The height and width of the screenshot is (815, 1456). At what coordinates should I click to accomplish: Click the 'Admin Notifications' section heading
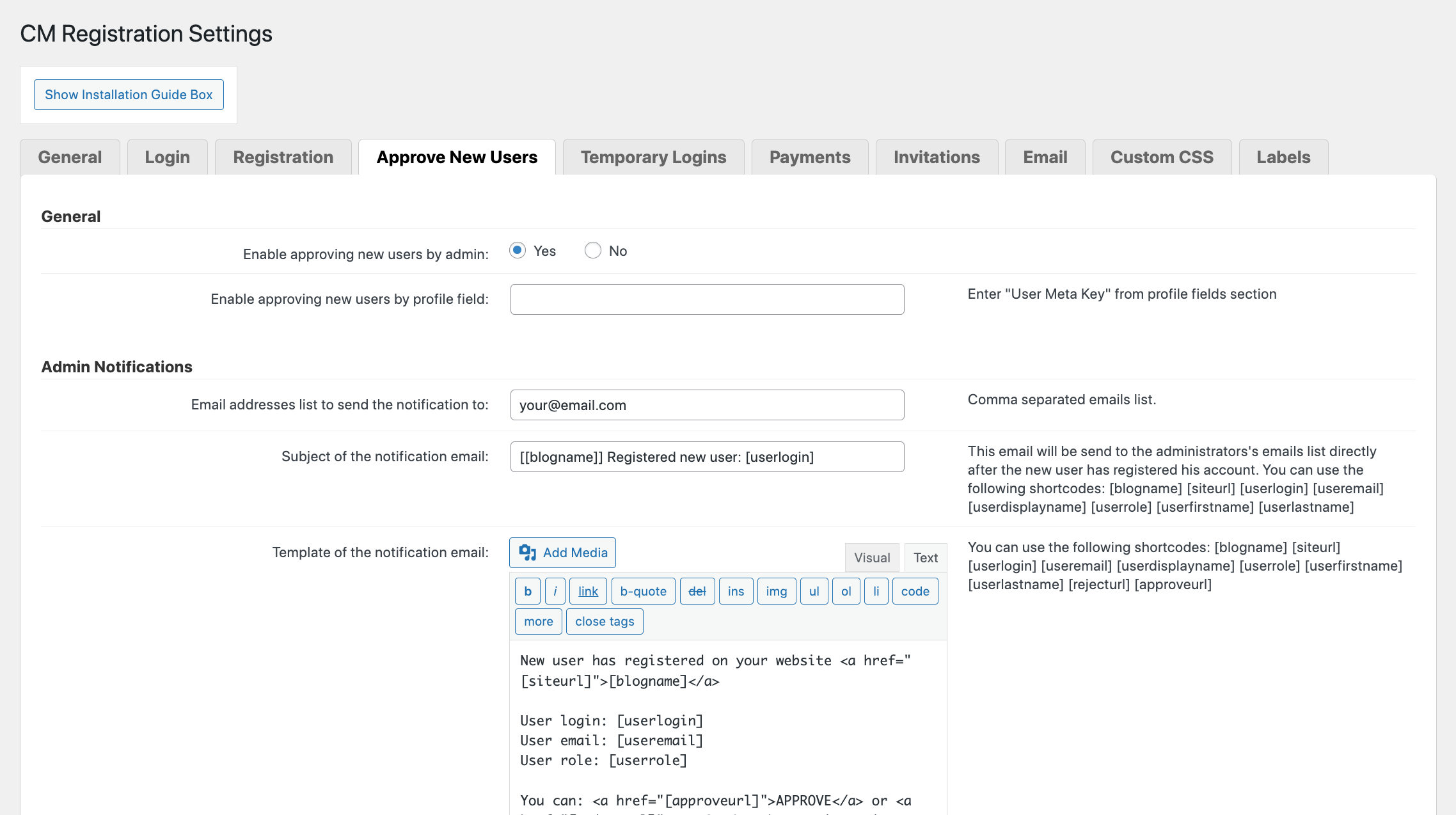[x=117, y=367]
